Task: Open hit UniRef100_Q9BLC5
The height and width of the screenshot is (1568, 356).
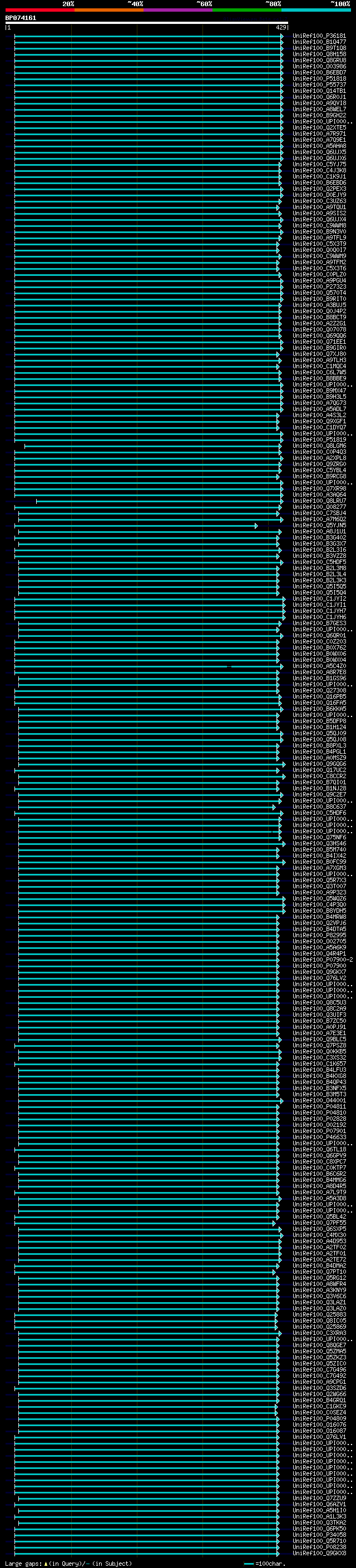Action: point(319,1039)
